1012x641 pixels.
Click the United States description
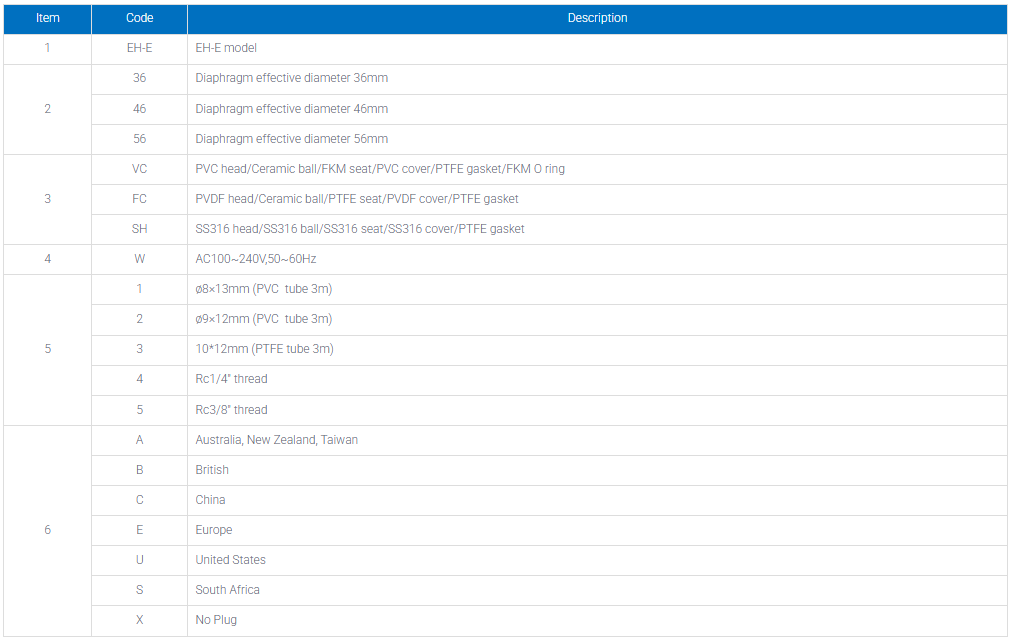pos(230,560)
